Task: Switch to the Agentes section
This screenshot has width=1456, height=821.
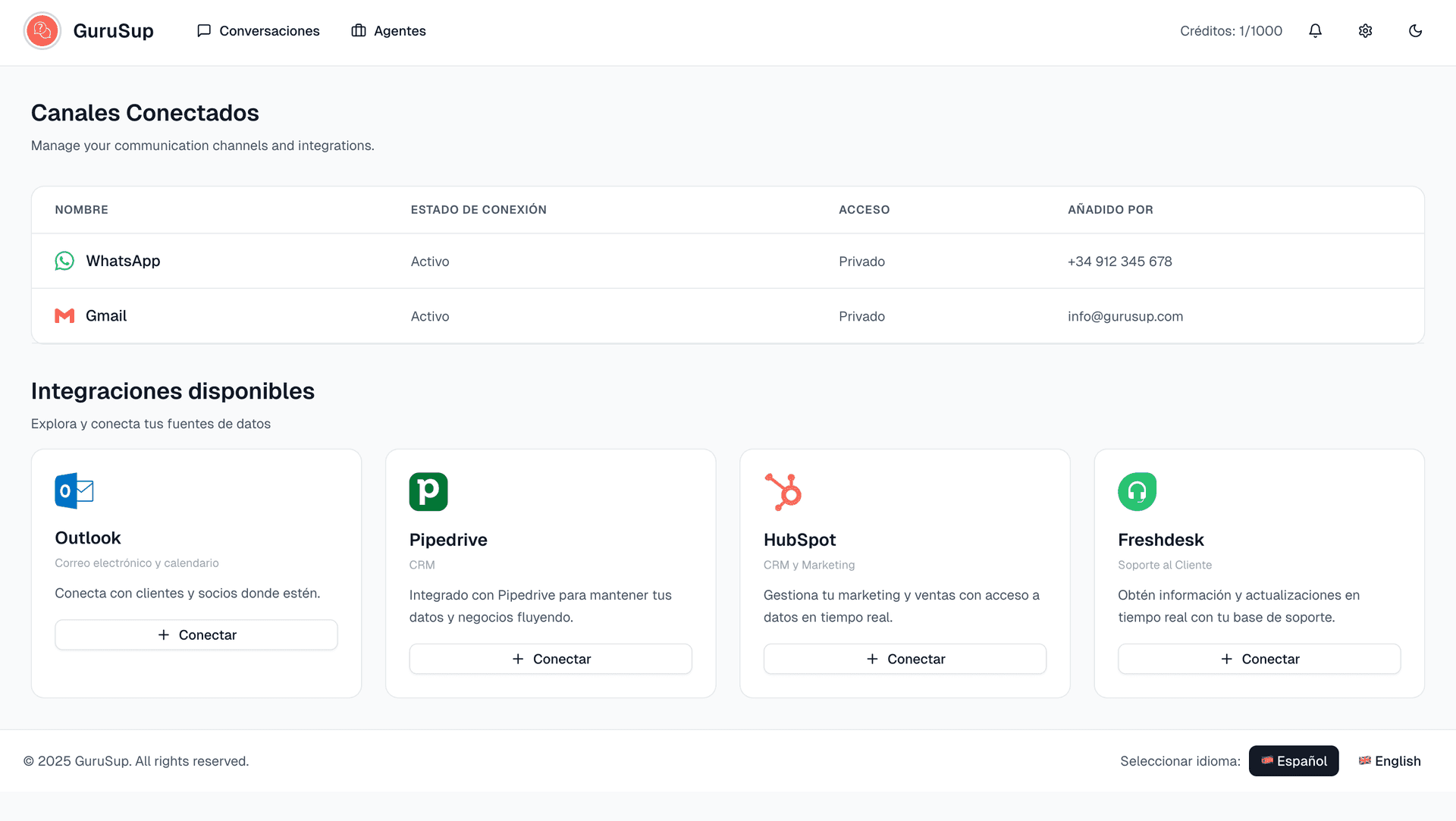Action: pos(388,30)
